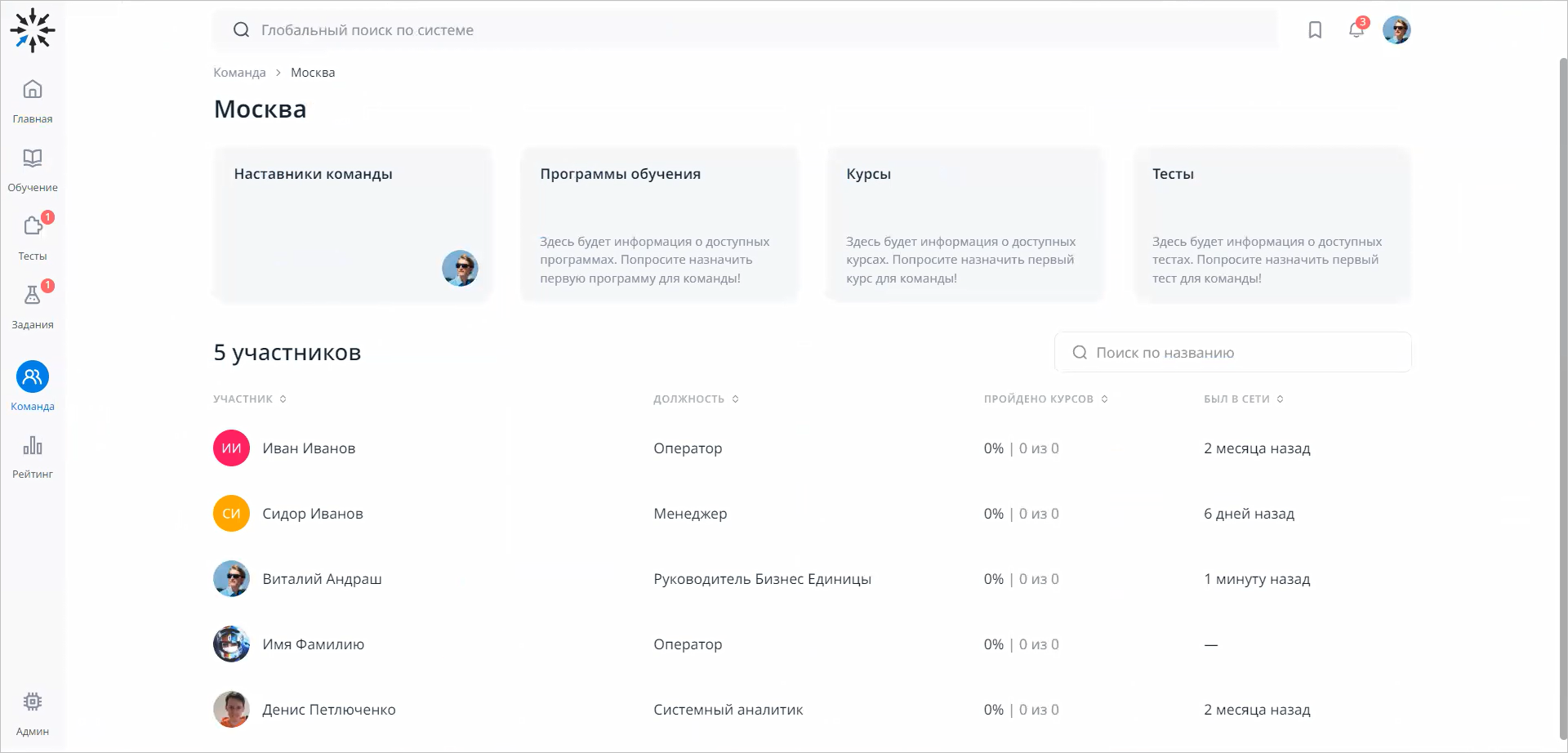The width and height of the screenshot is (1568, 753).
Task: Open Виталий Андраш participant row
Action: pyautogui.click(x=322, y=579)
